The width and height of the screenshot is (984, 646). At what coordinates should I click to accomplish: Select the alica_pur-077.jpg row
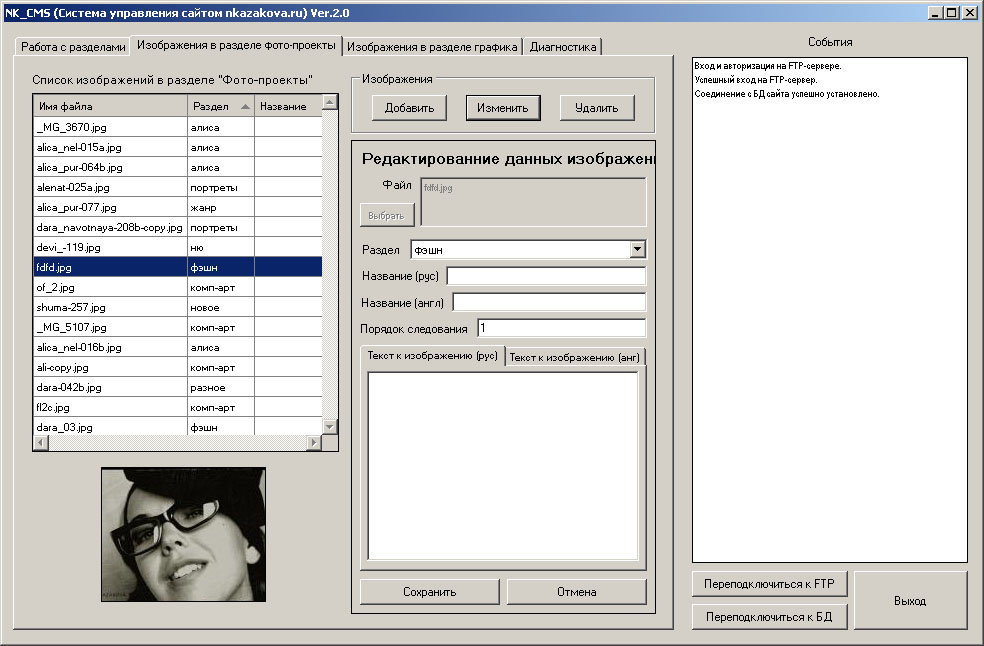tap(110, 207)
